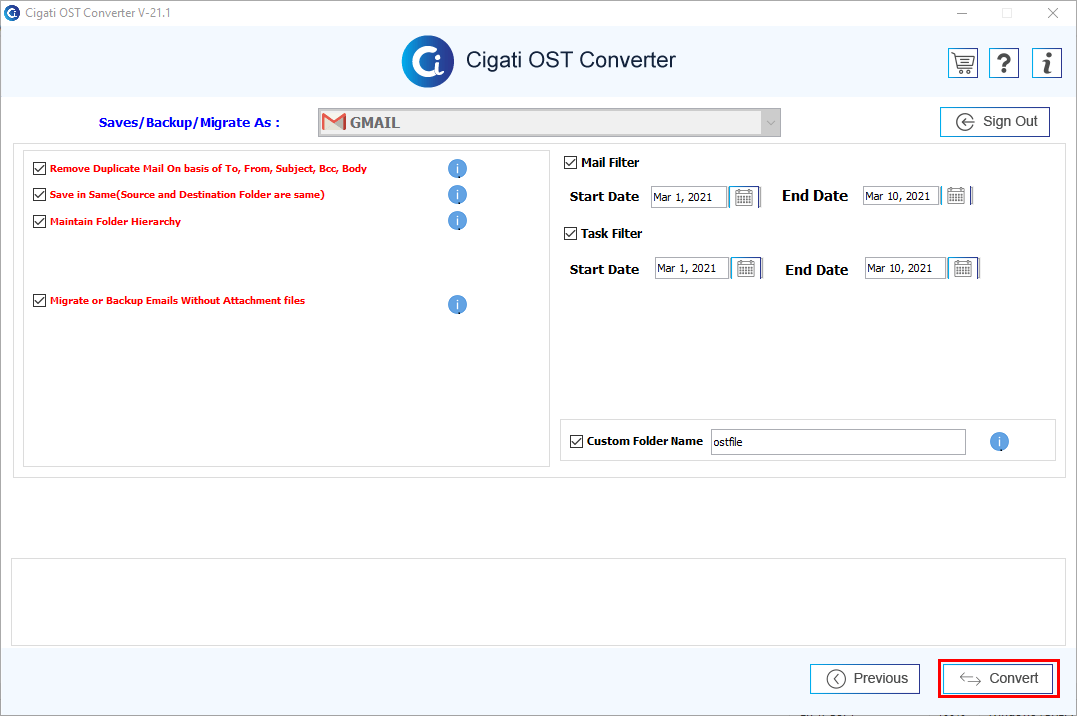Viewport: 1077px width, 716px height.
Task: Start conversion with the Convert button
Action: [x=998, y=678]
